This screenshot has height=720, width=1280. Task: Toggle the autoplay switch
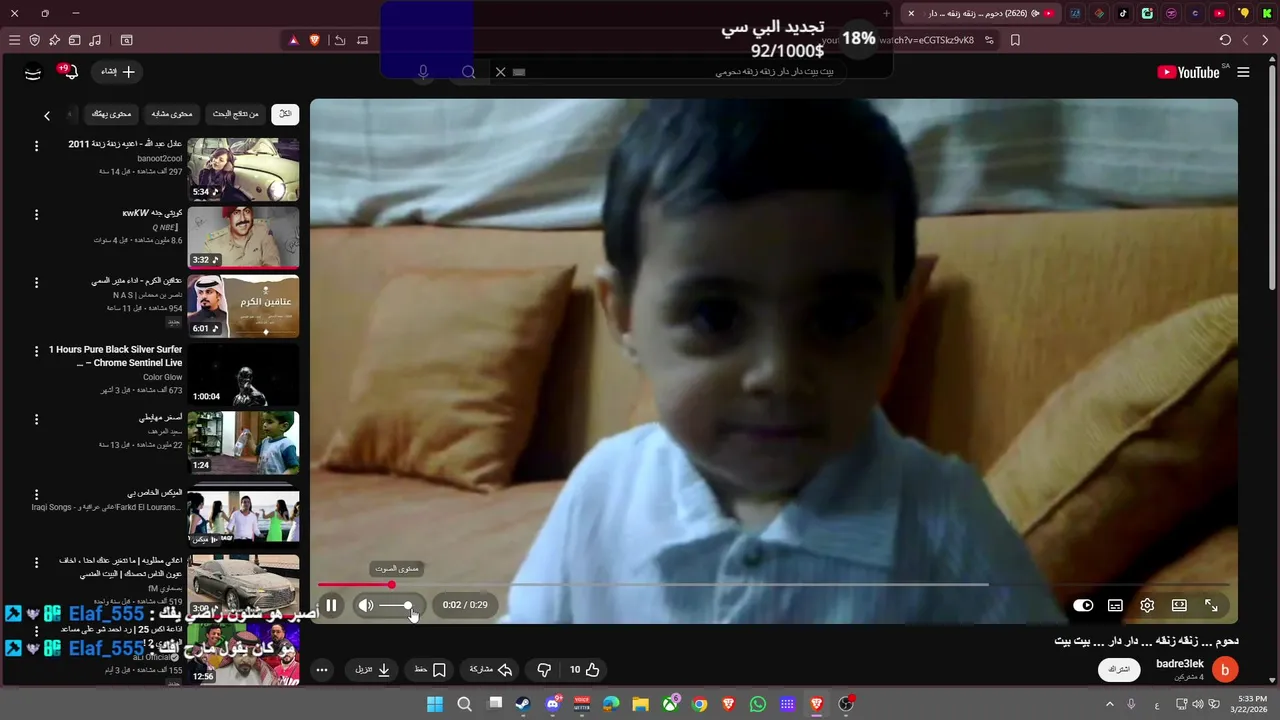[x=1083, y=605]
